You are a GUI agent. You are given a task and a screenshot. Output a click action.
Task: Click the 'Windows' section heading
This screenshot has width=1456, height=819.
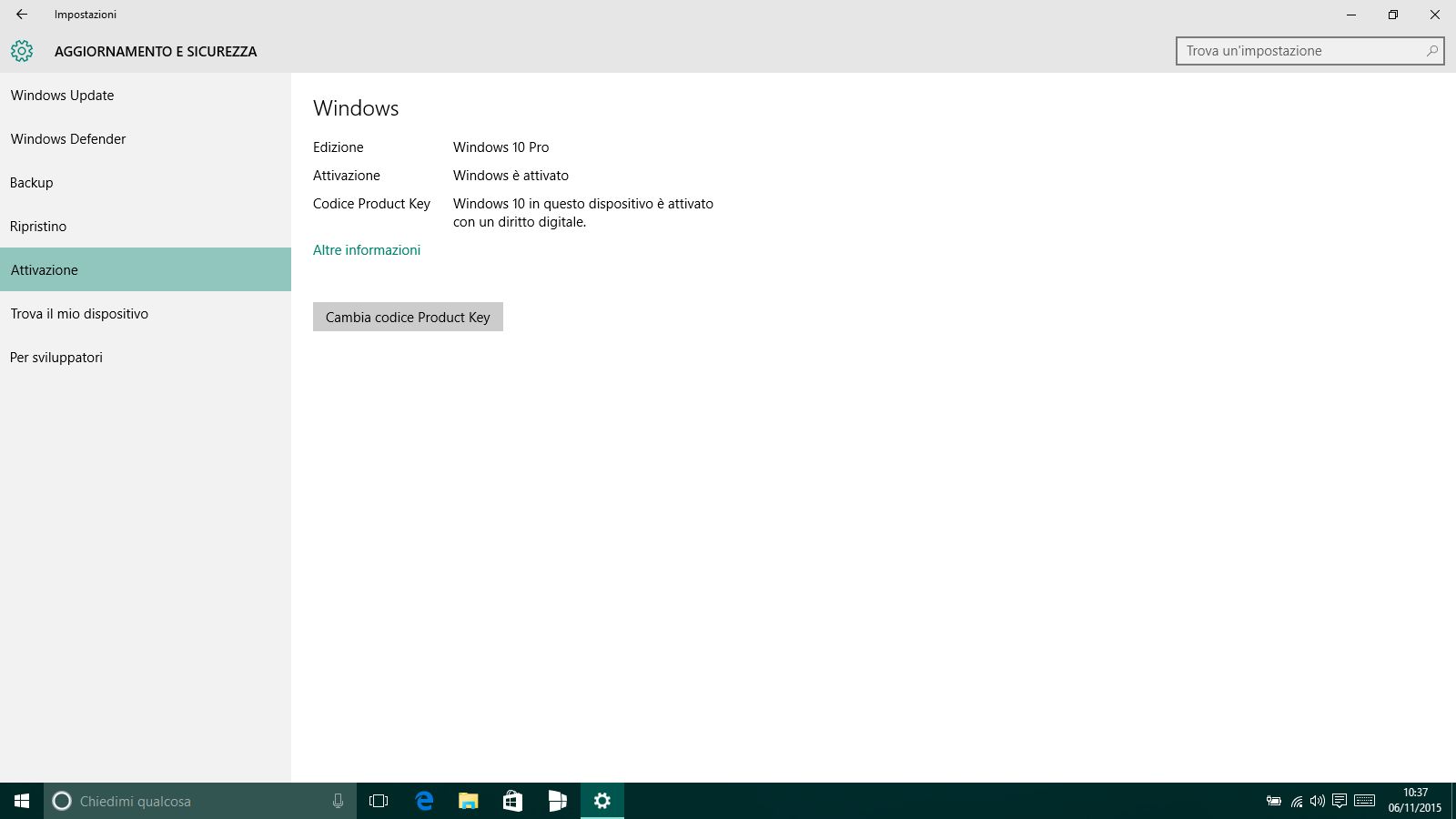click(356, 108)
